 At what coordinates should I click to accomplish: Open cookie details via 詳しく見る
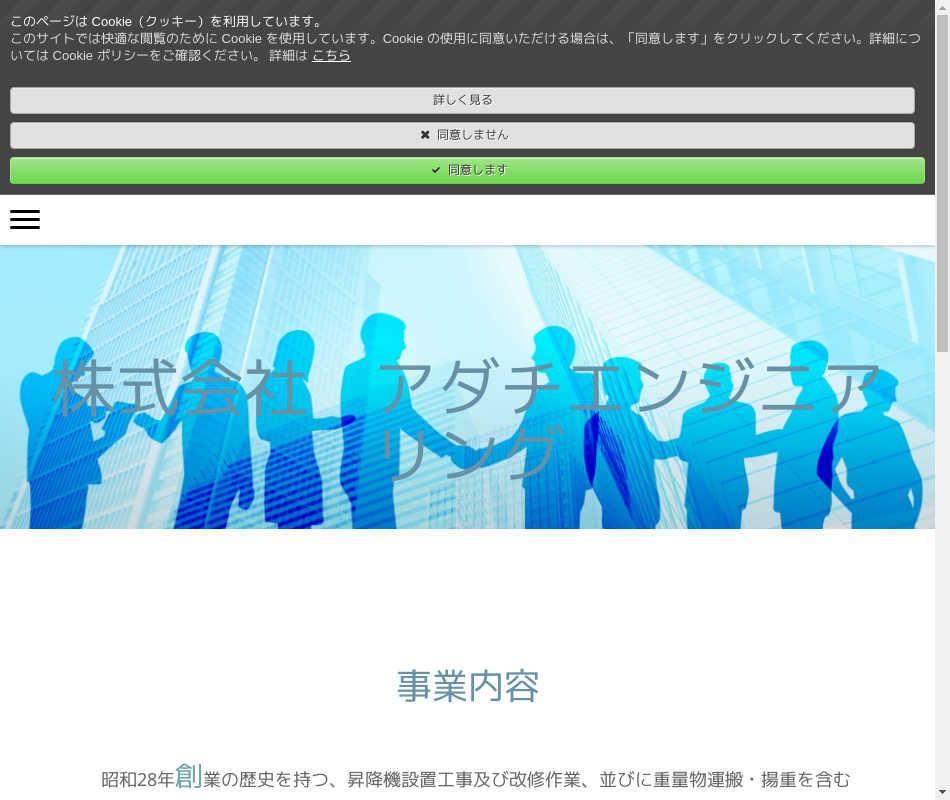click(462, 100)
